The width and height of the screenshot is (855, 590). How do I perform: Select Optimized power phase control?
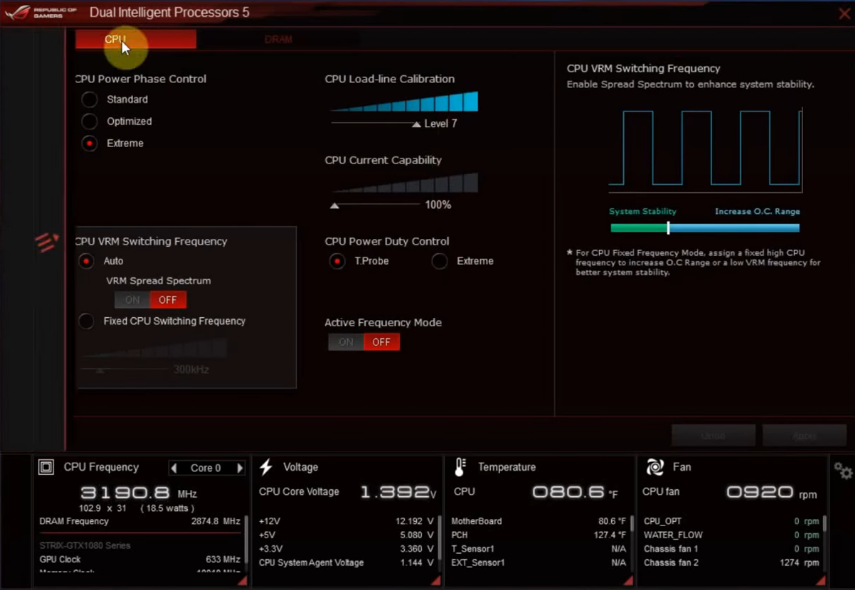(x=89, y=121)
